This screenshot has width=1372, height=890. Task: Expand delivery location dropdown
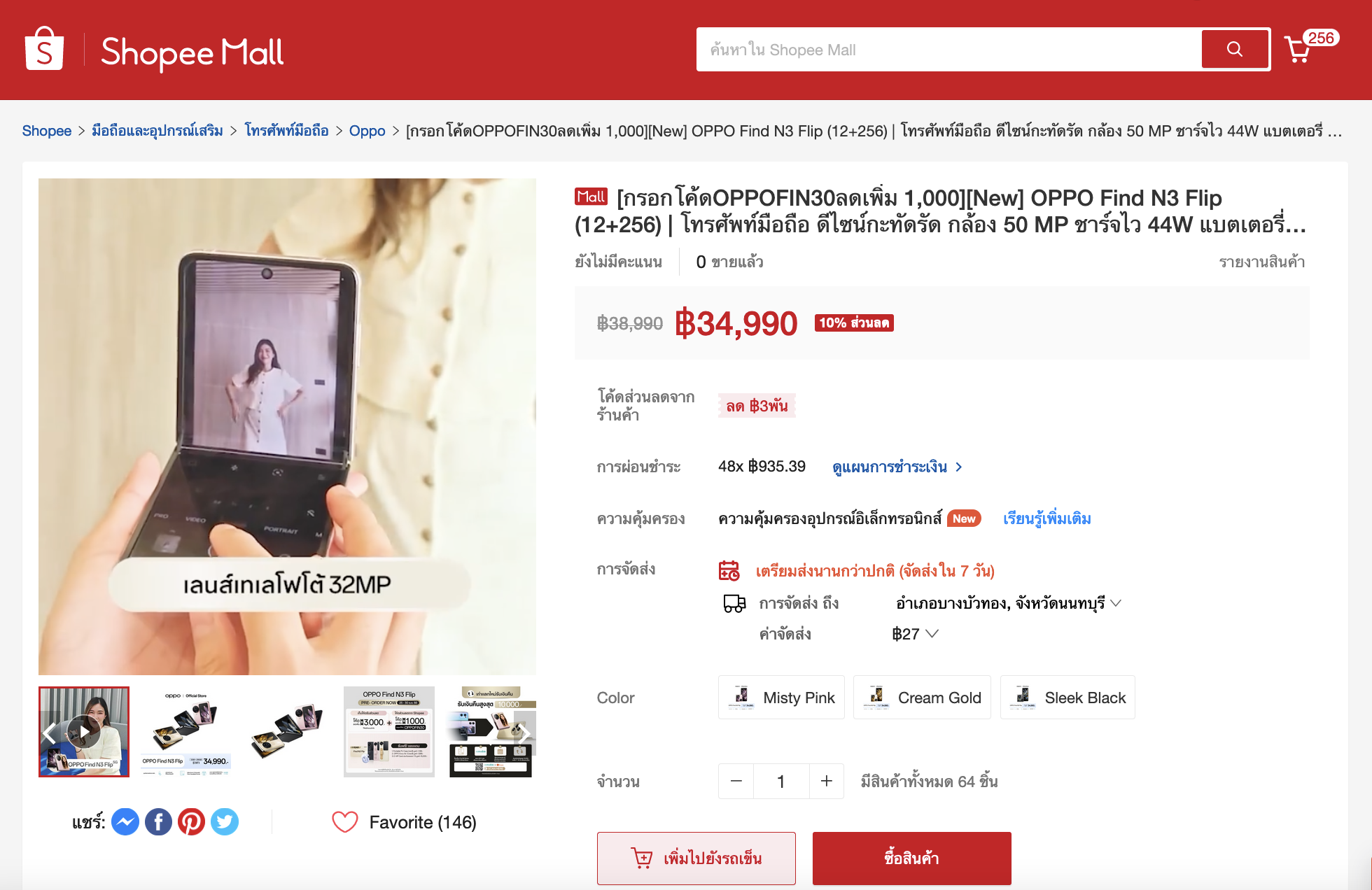pos(1116,603)
